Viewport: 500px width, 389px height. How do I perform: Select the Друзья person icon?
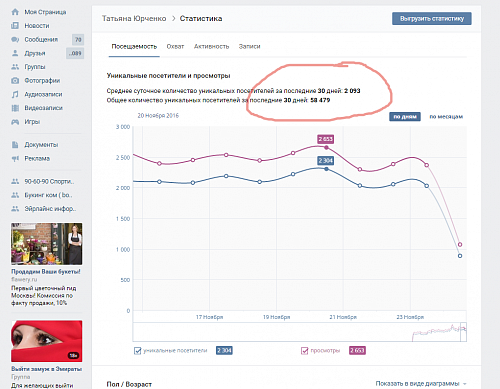(15, 53)
